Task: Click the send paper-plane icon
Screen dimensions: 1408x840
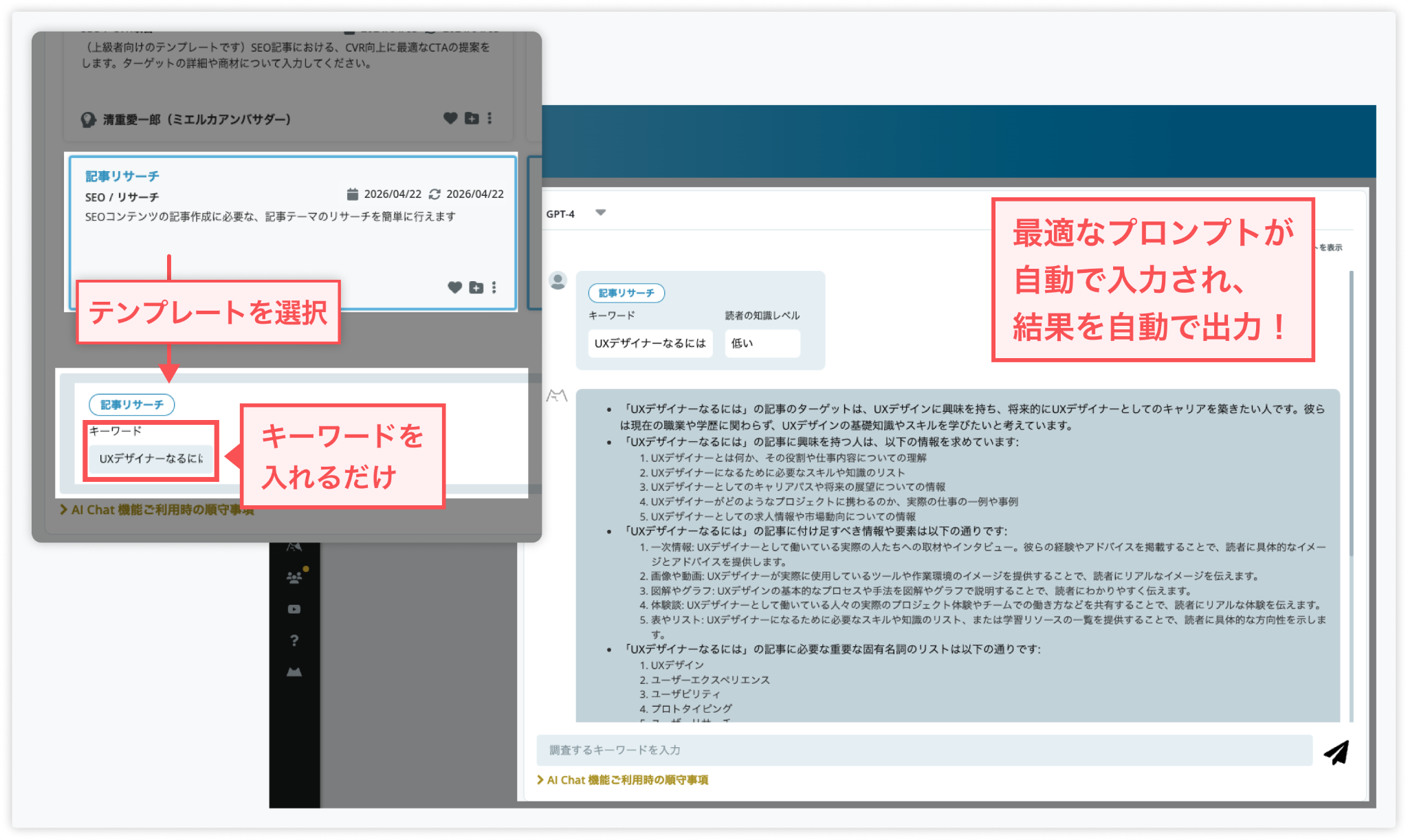Action: tap(1336, 752)
